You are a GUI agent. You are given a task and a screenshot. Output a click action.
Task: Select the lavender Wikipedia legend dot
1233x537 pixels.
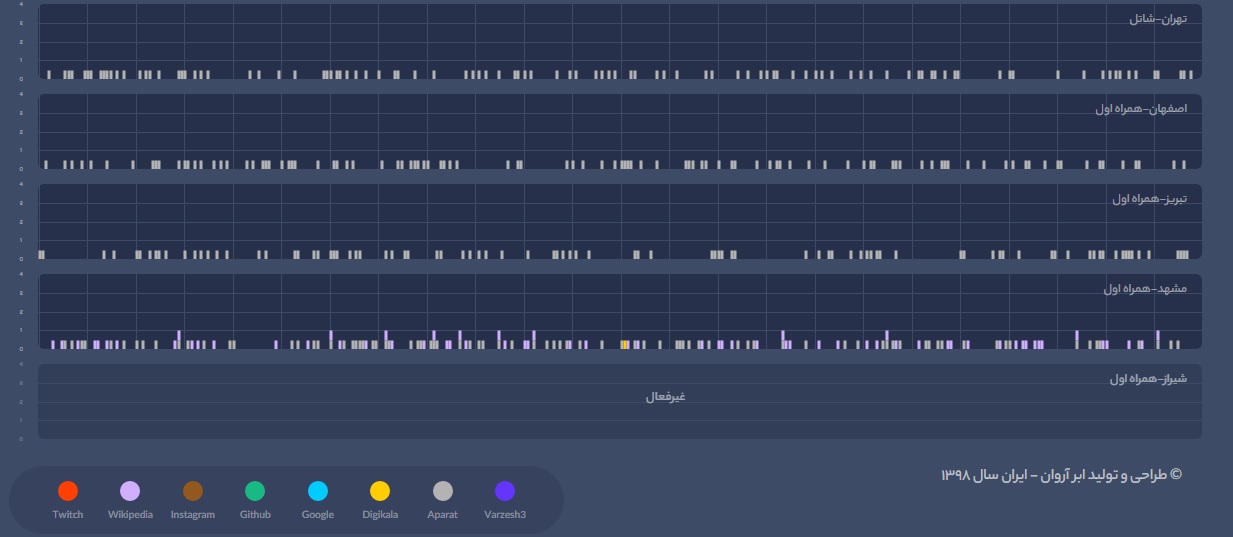click(130, 491)
